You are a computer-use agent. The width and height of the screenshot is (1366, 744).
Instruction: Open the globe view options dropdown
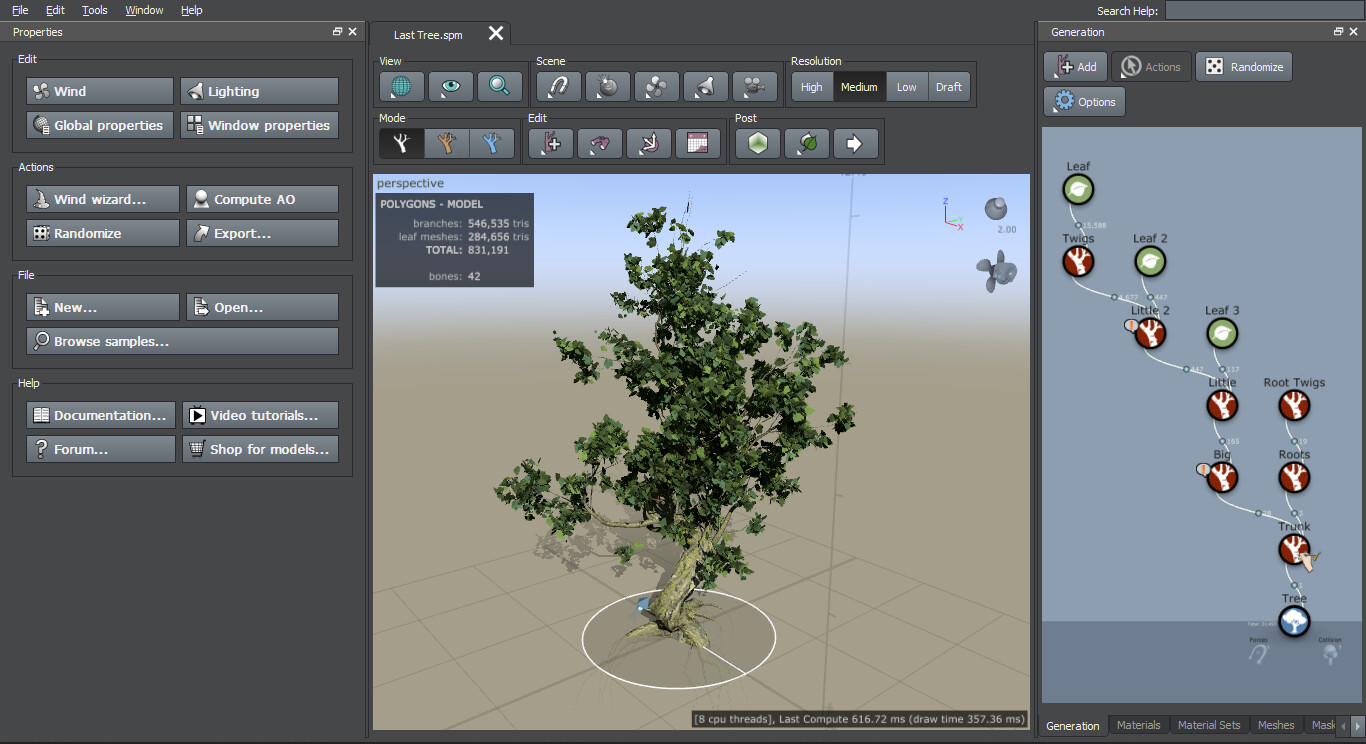(x=401, y=87)
